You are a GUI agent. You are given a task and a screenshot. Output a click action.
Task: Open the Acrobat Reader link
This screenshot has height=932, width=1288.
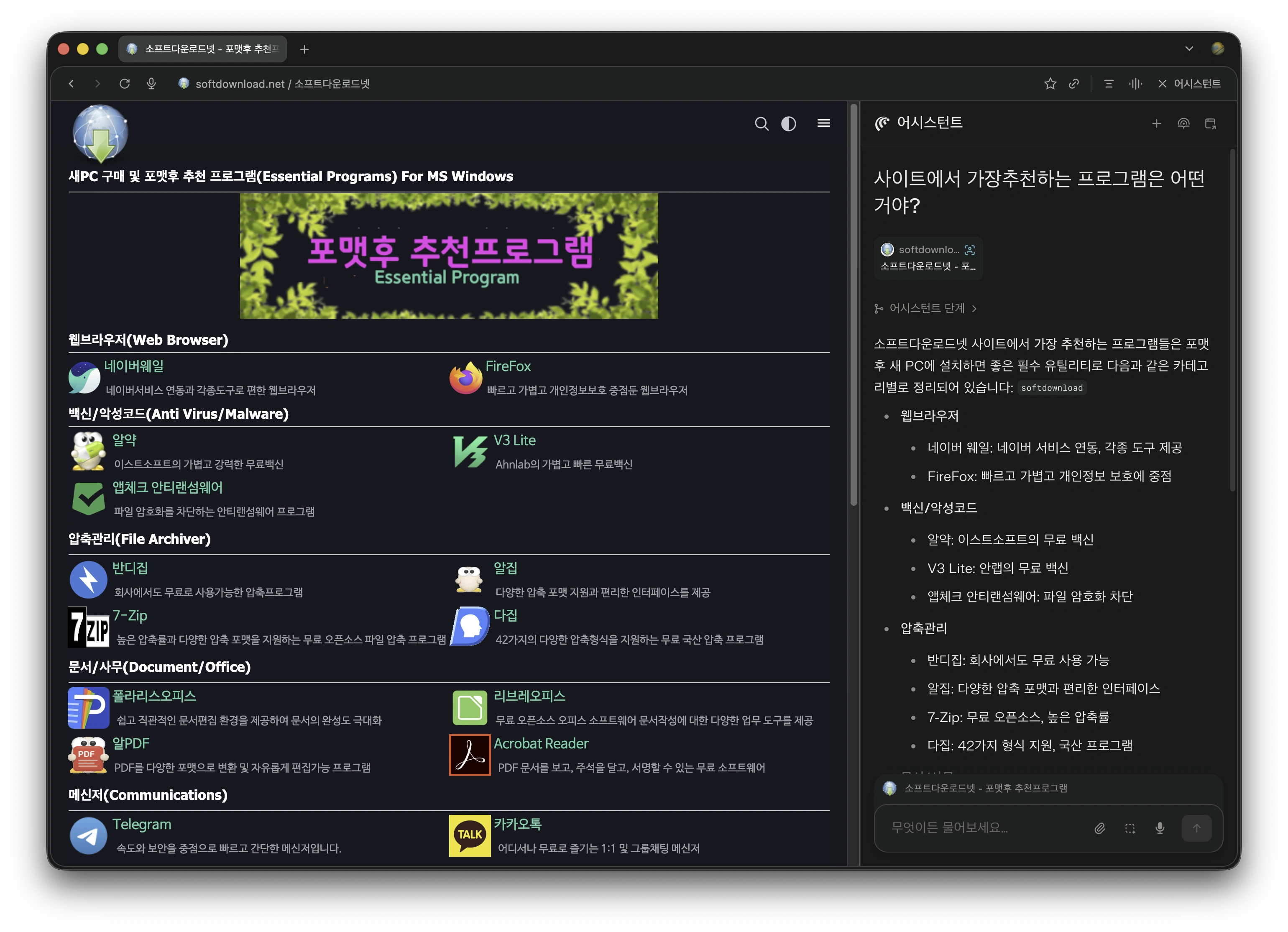pyautogui.click(x=541, y=743)
